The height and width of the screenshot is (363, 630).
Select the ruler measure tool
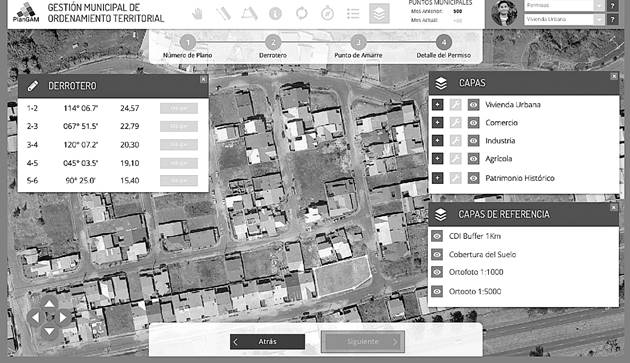coord(223,13)
